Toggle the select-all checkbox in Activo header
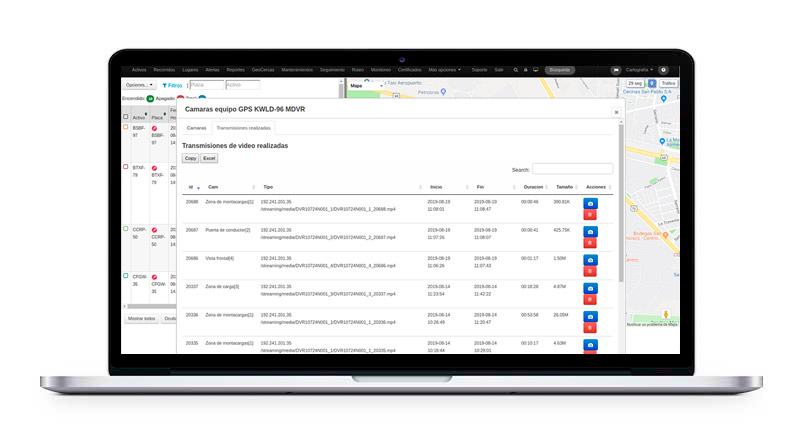The height and width of the screenshot is (445, 801). (x=126, y=117)
